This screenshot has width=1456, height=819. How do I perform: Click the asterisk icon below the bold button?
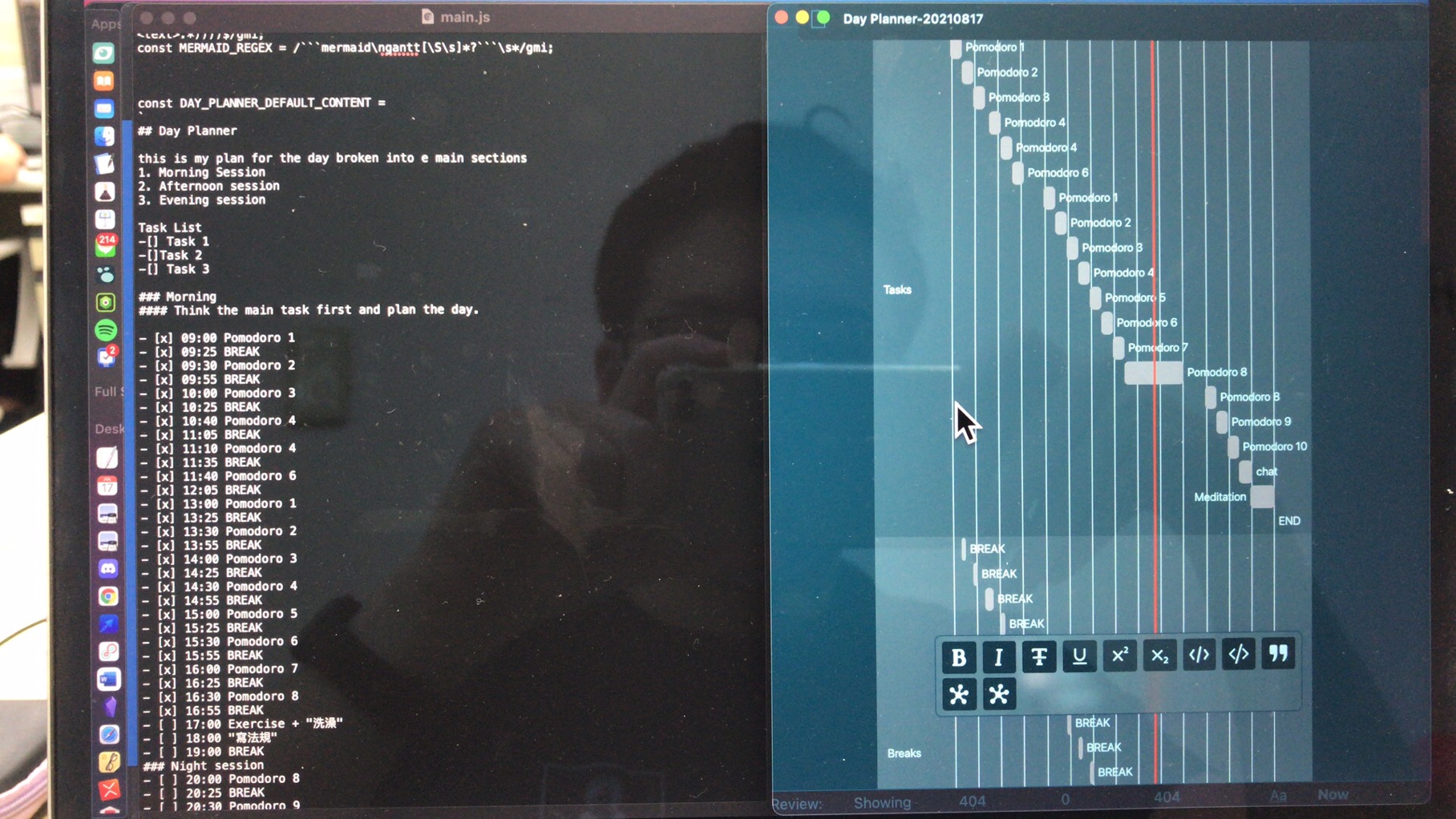[x=958, y=694]
